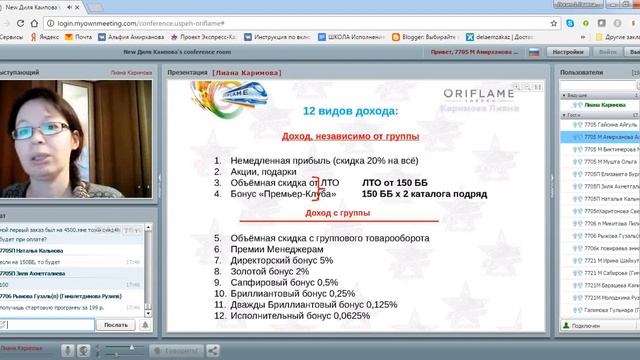
Task: Focus the chat message input field
Action: 47,325
